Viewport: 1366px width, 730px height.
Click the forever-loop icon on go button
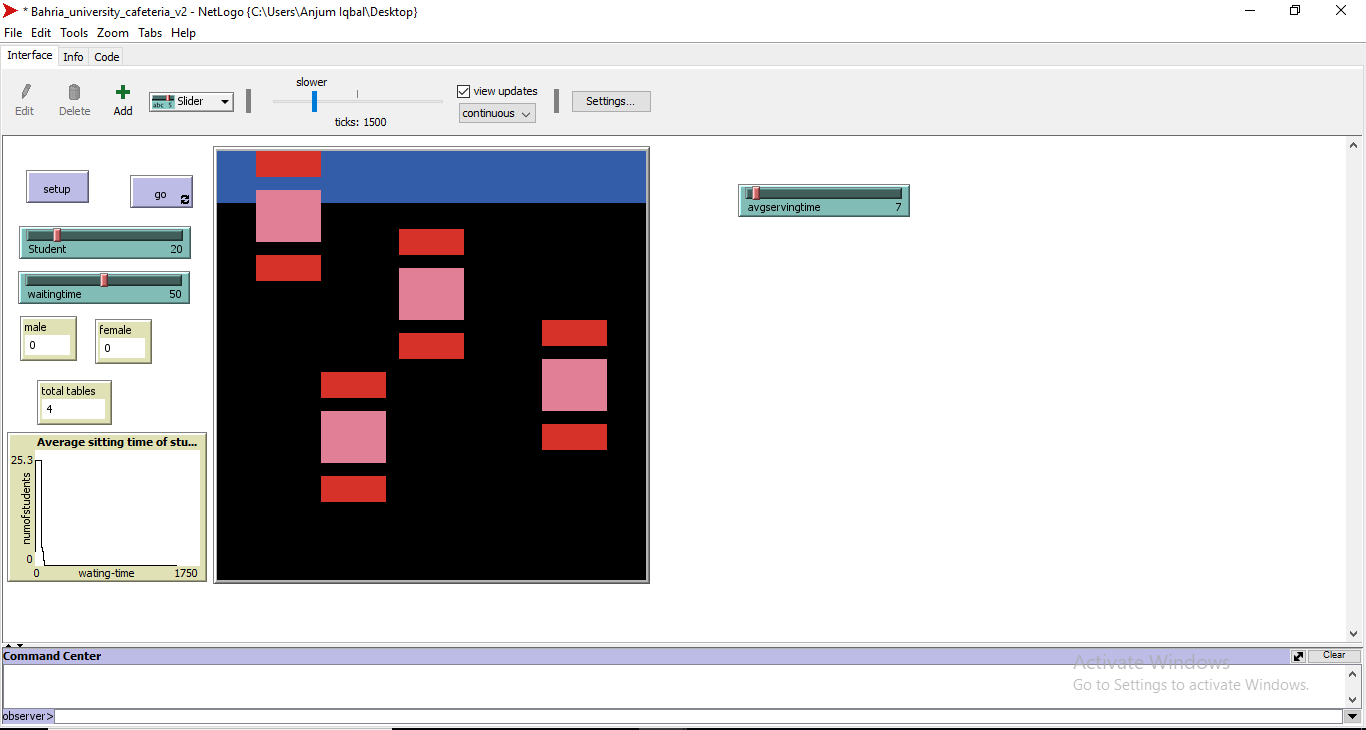tap(184, 200)
